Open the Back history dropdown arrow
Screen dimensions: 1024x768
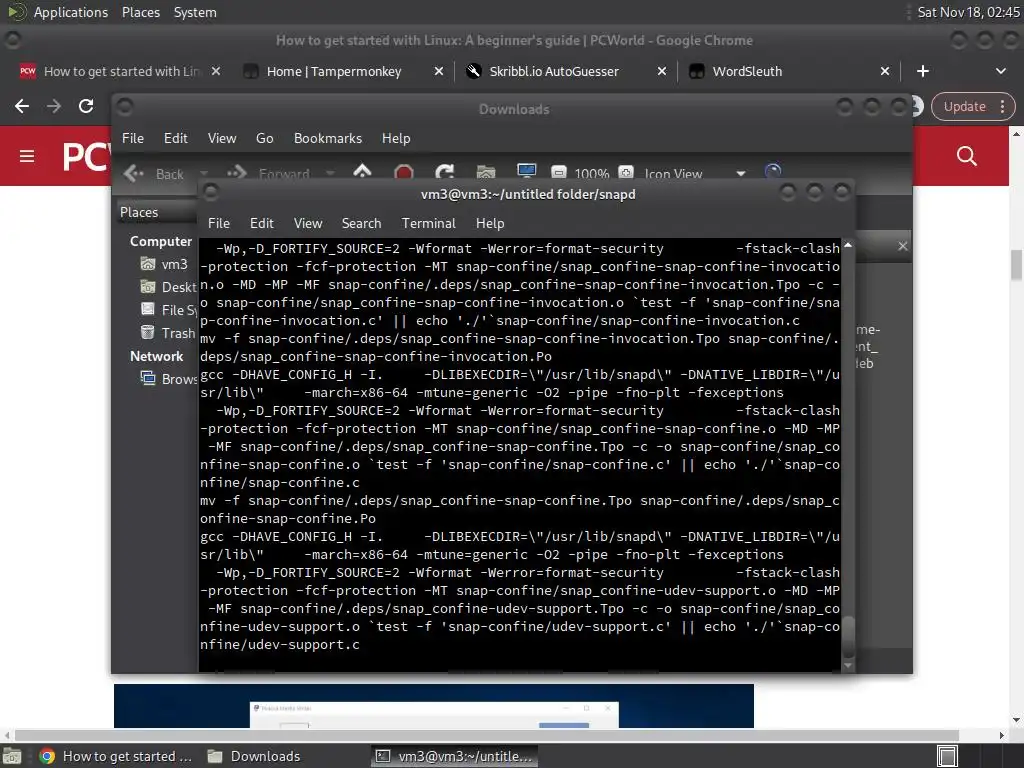coord(204,174)
